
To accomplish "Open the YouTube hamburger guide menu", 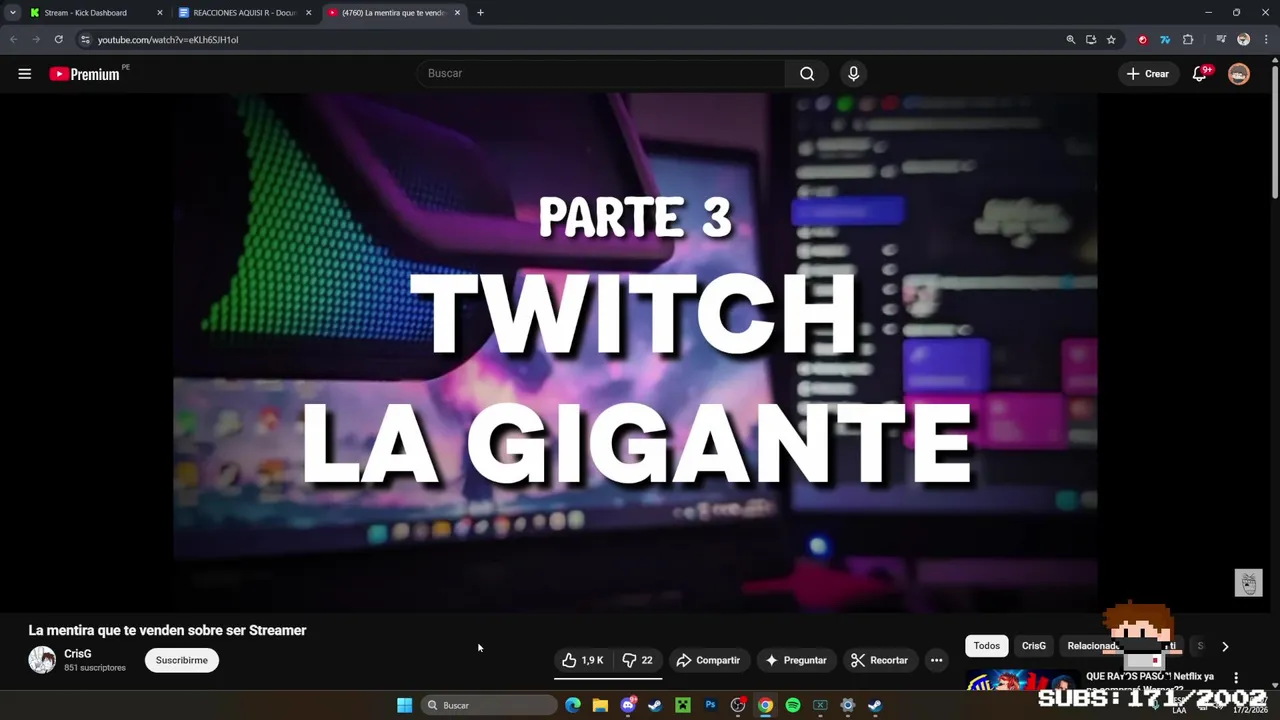I will click(x=25, y=74).
